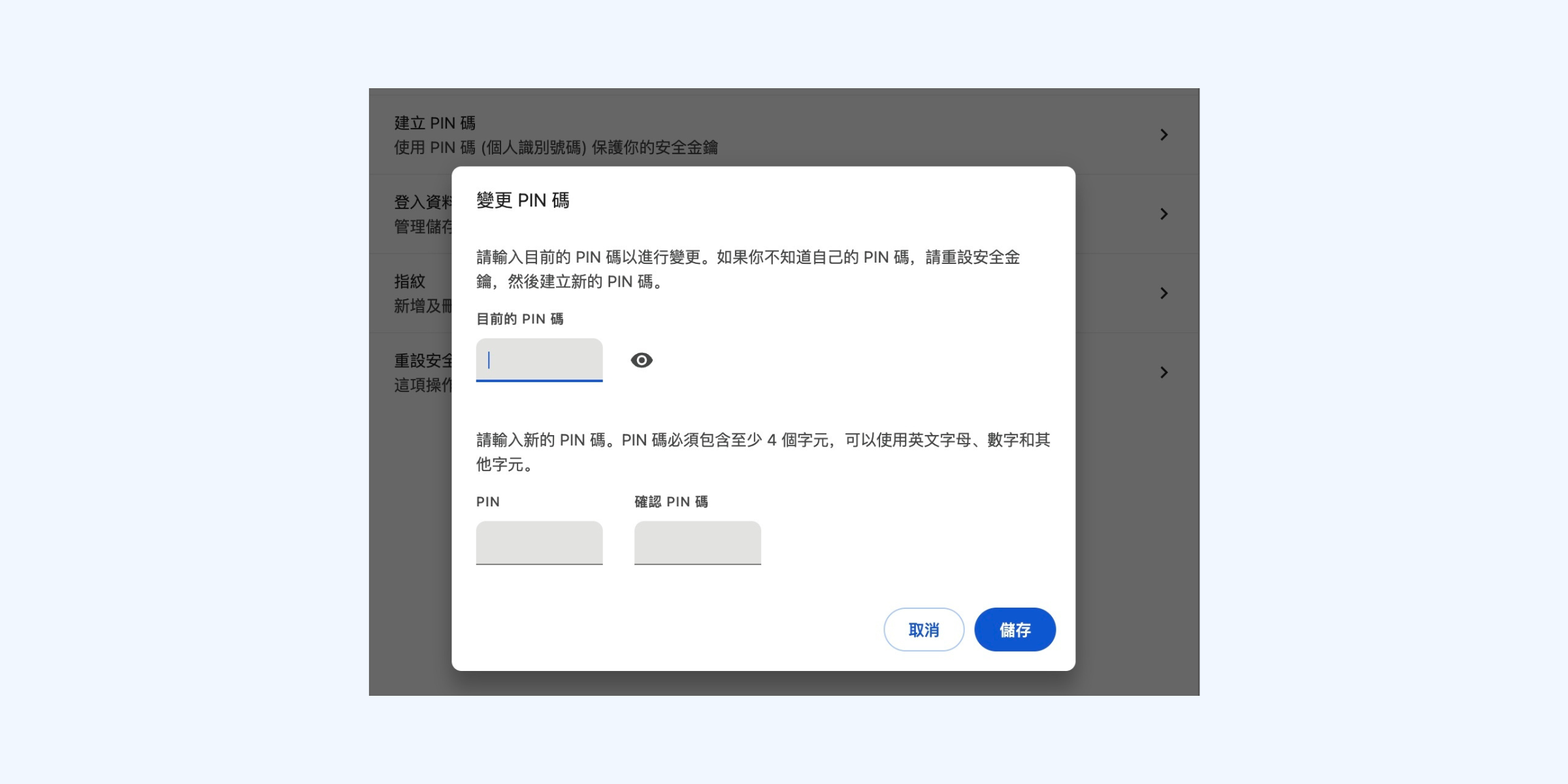Click the PIN label above new field

pos(487,502)
